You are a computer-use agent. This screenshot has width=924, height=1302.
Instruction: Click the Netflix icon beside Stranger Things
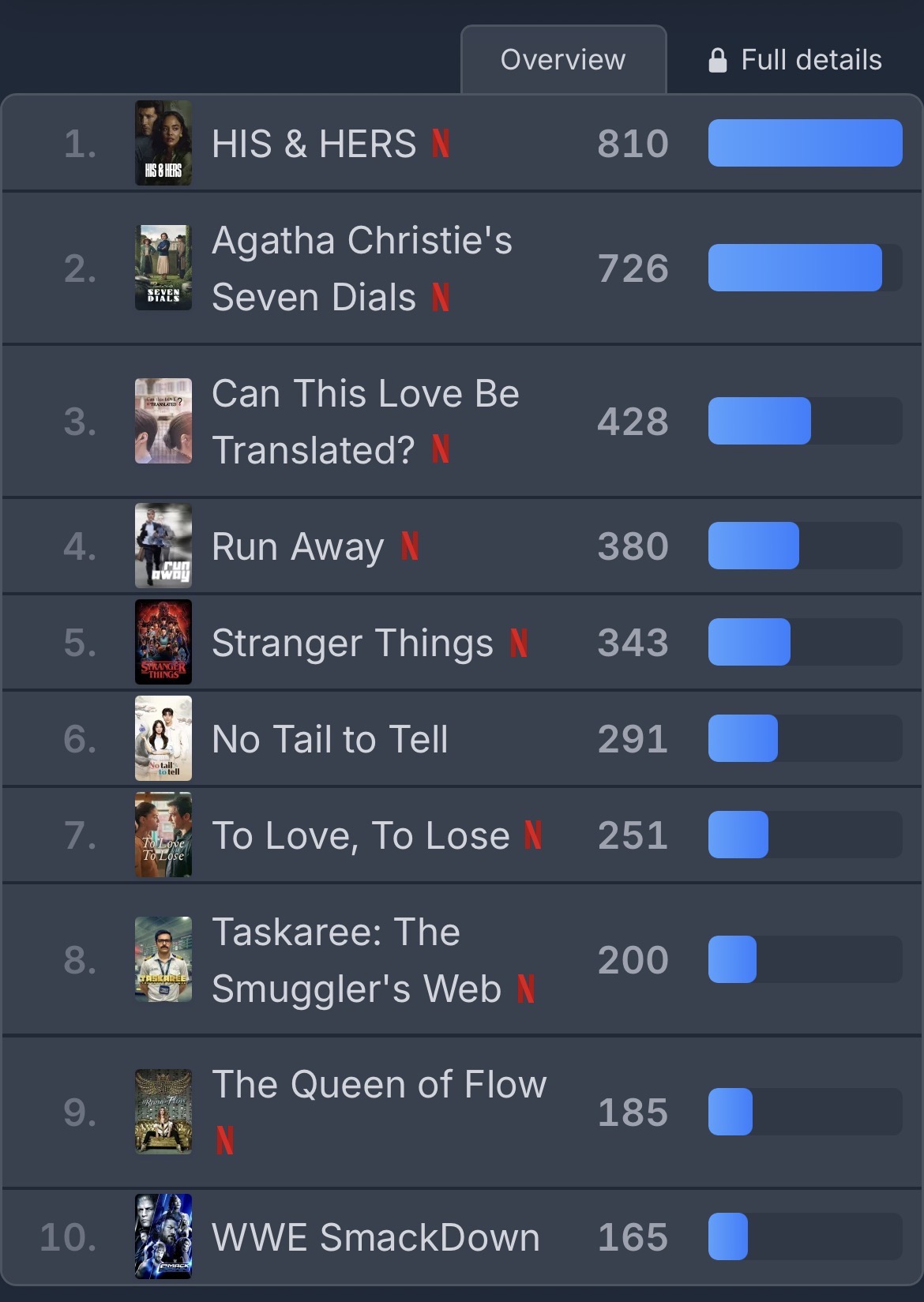click(x=518, y=643)
